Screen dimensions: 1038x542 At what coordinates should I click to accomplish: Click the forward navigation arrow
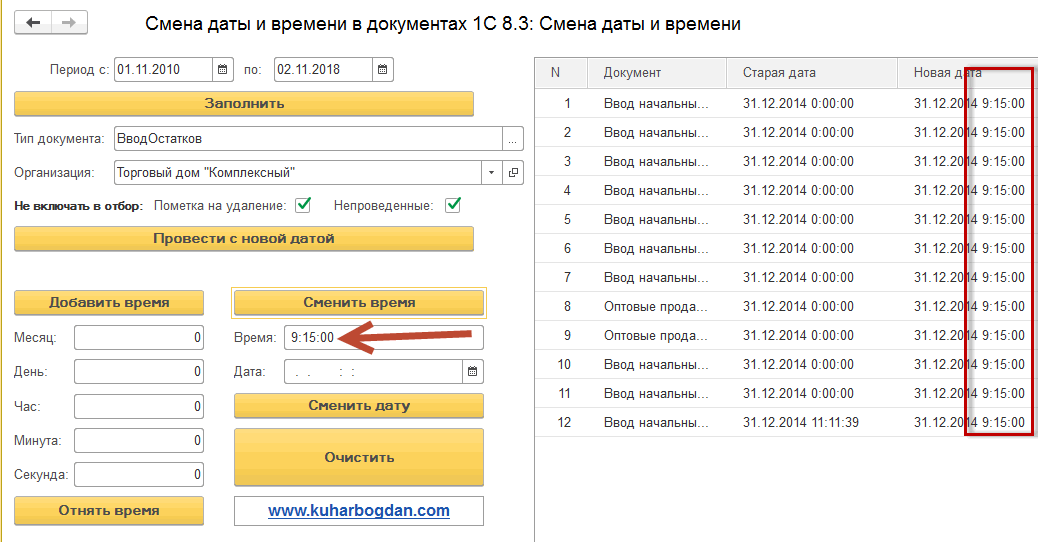pyautogui.click(x=69, y=22)
